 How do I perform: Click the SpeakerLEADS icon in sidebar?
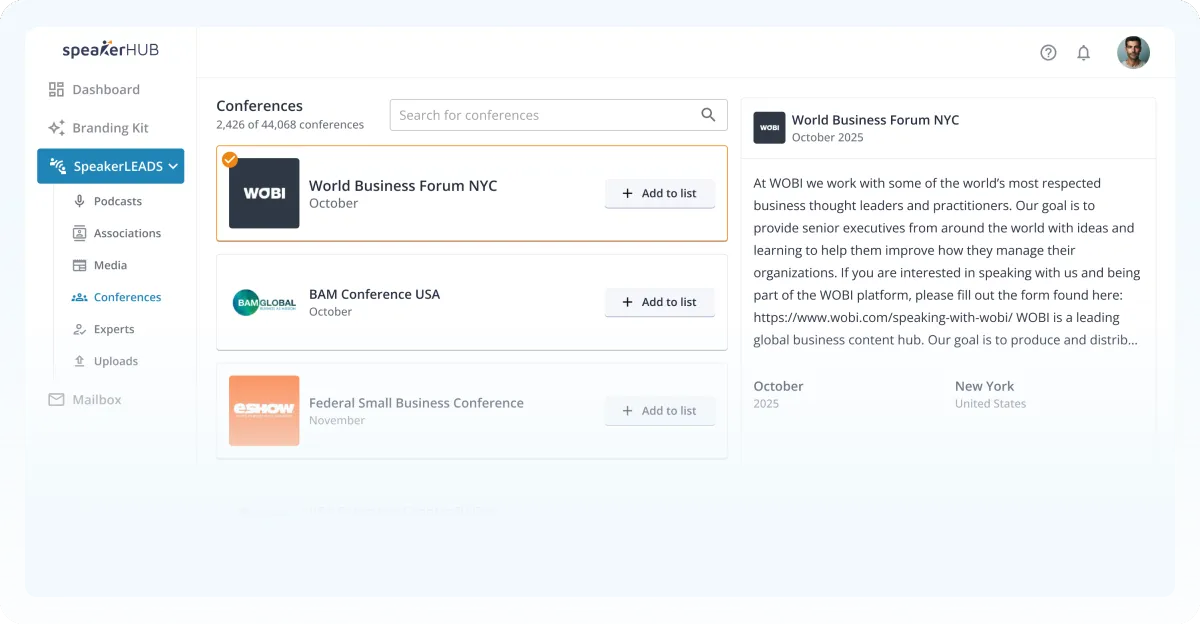[57, 167]
